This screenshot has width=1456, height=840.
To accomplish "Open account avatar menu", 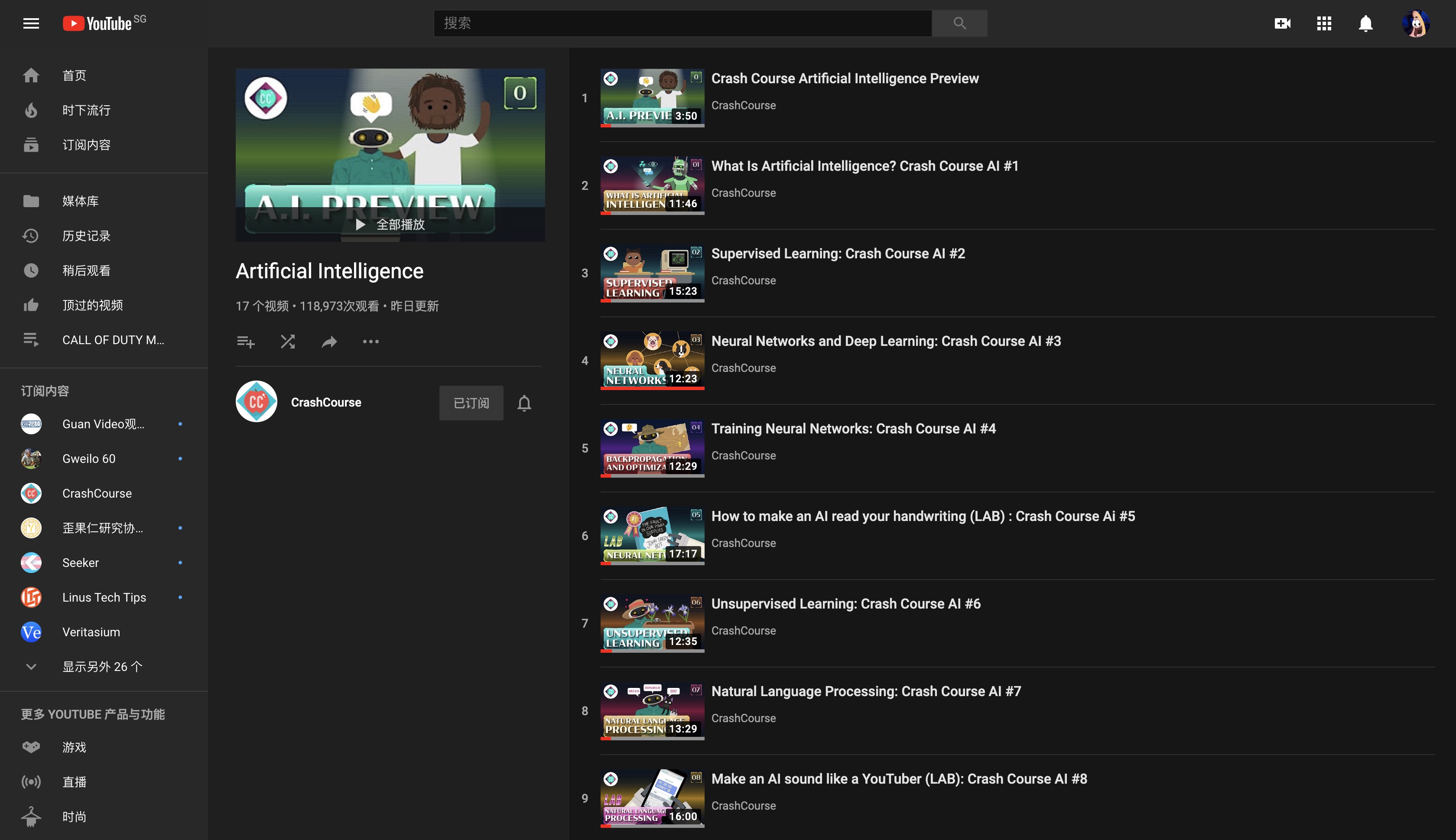I will [x=1416, y=23].
